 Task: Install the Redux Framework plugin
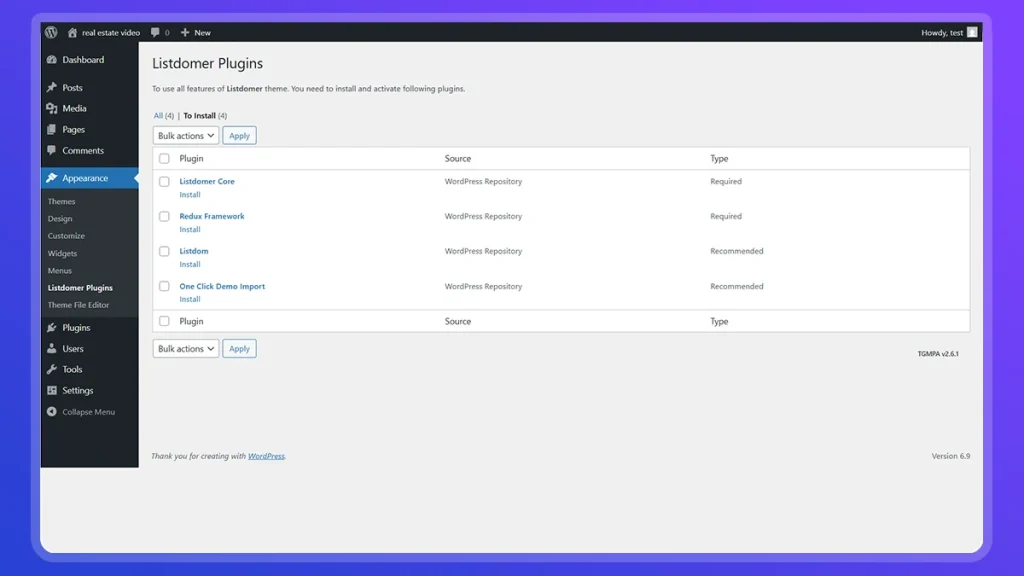pyautogui.click(x=190, y=229)
